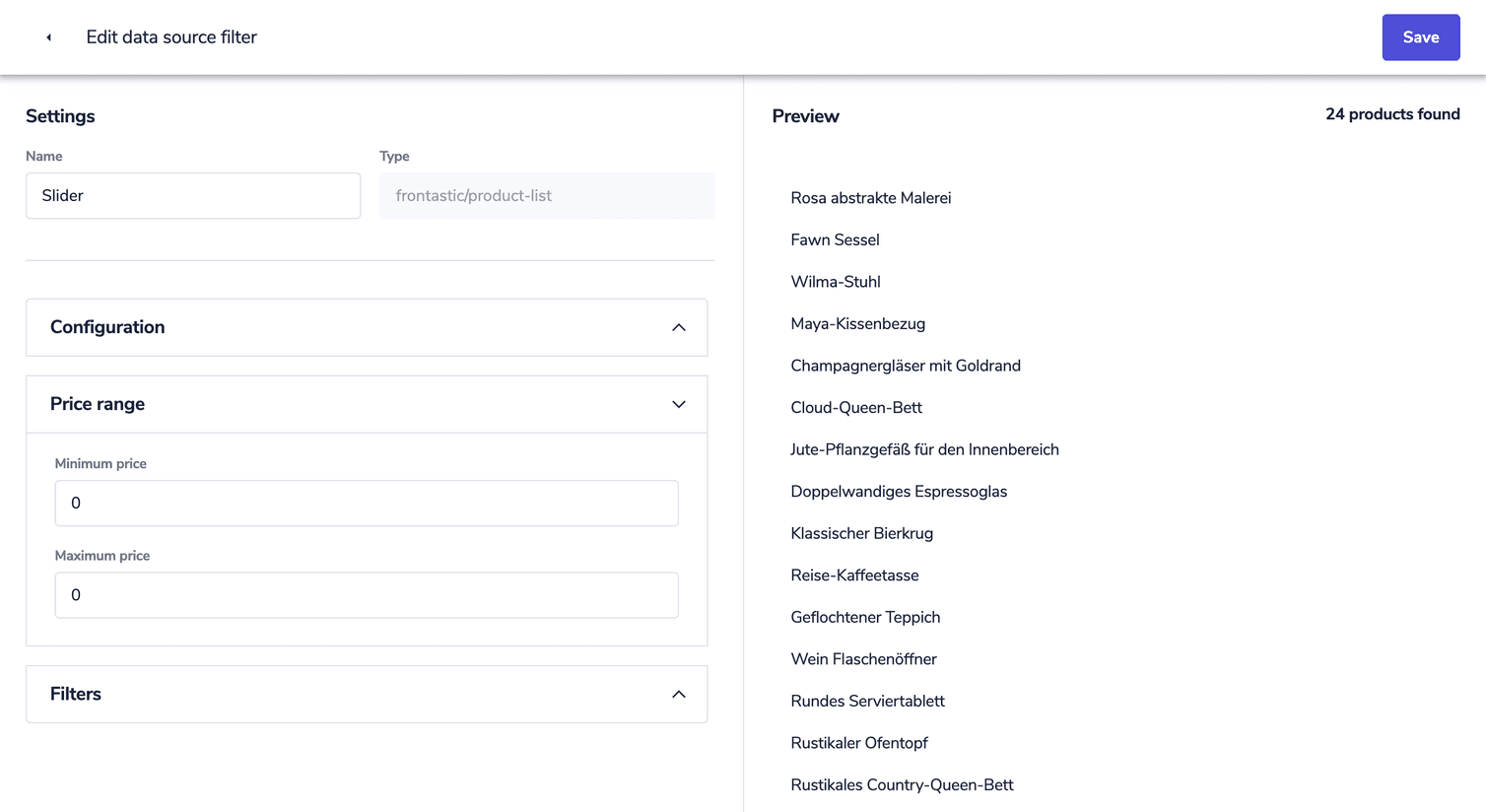This screenshot has height=812, width=1486.
Task: Open Wilma-Stuhl in the preview
Action: point(835,281)
